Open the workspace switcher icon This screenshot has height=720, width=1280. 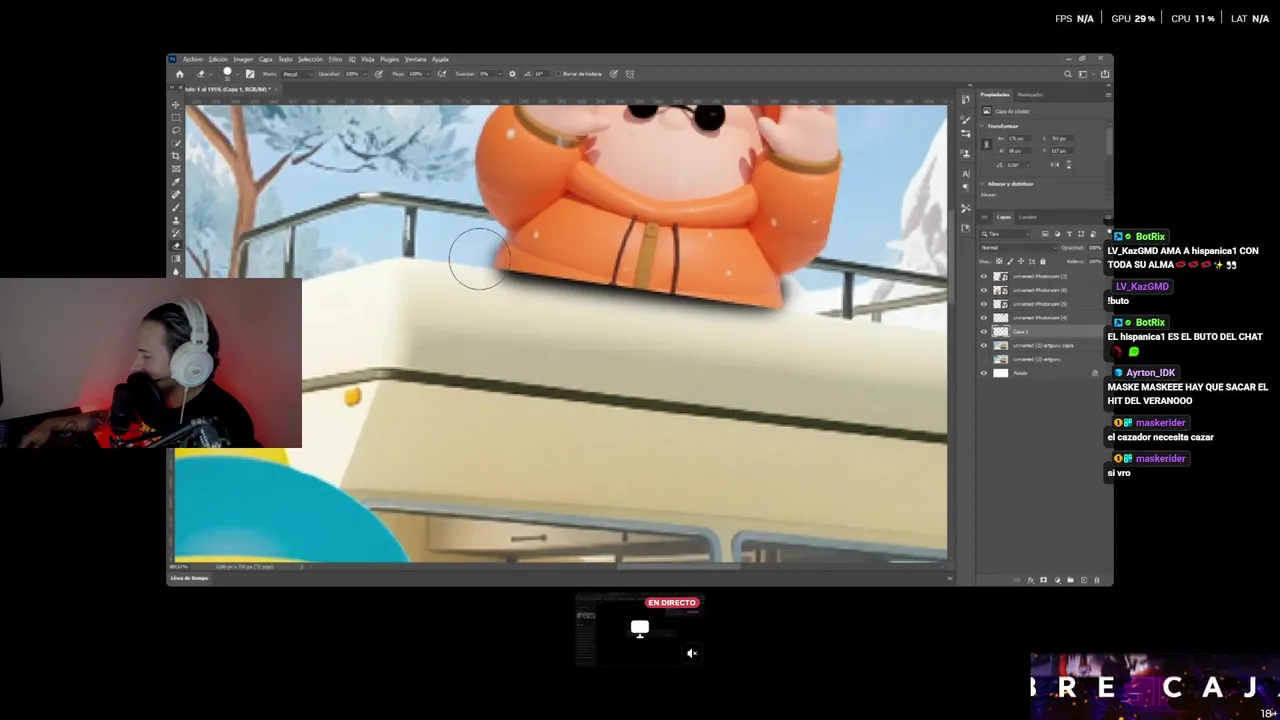click(x=1083, y=74)
